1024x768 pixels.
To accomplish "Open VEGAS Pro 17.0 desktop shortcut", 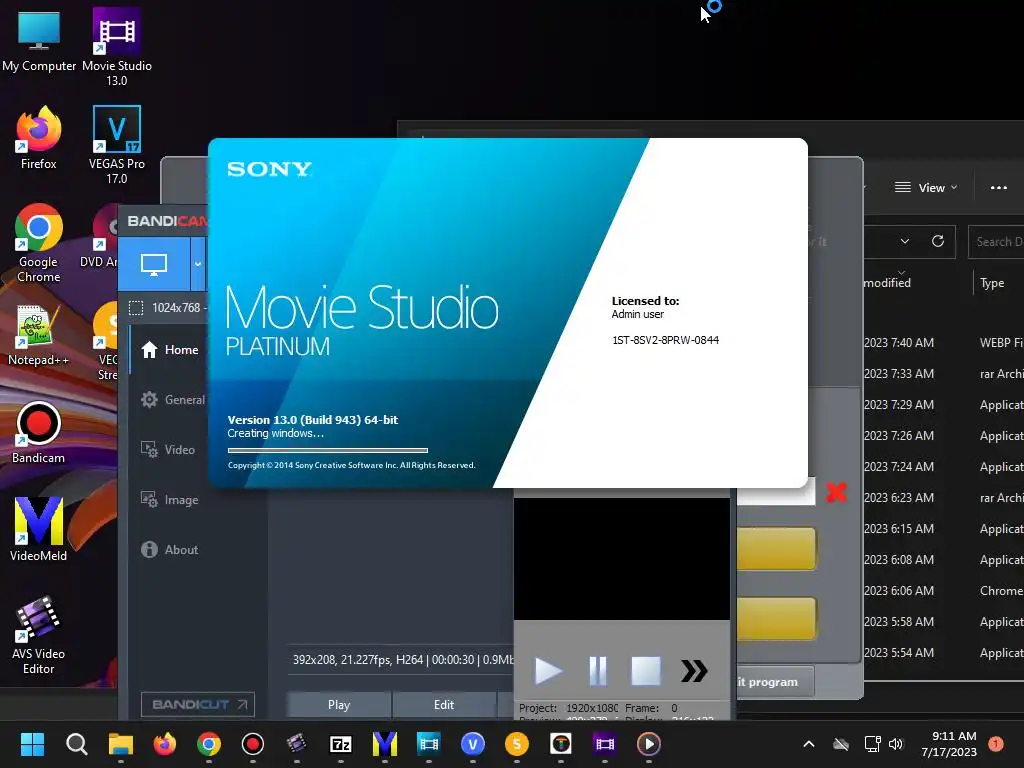I will point(116,145).
